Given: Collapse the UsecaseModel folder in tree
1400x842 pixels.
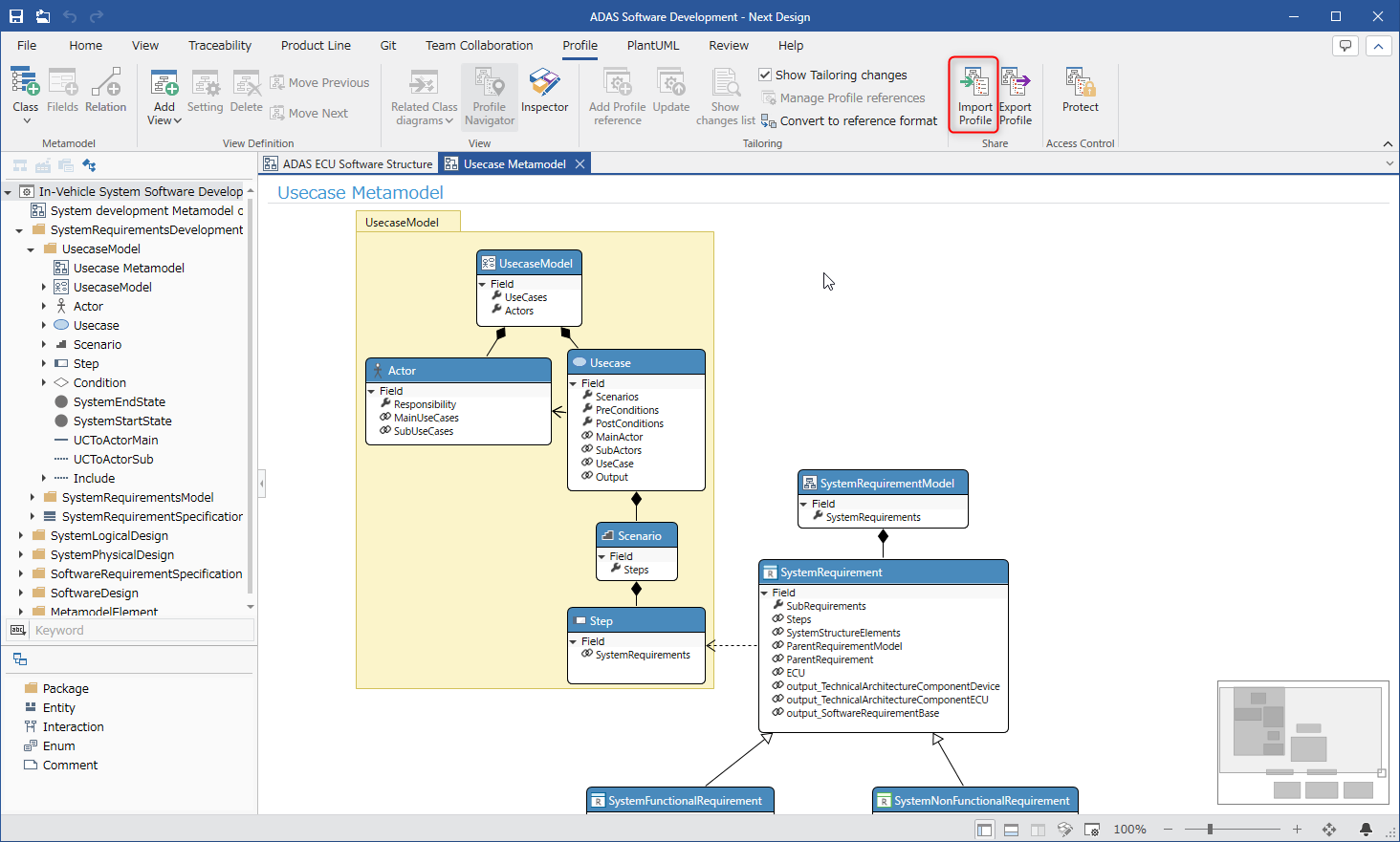Looking at the screenshot, I should pyautogui.click(x=32, y=249).
